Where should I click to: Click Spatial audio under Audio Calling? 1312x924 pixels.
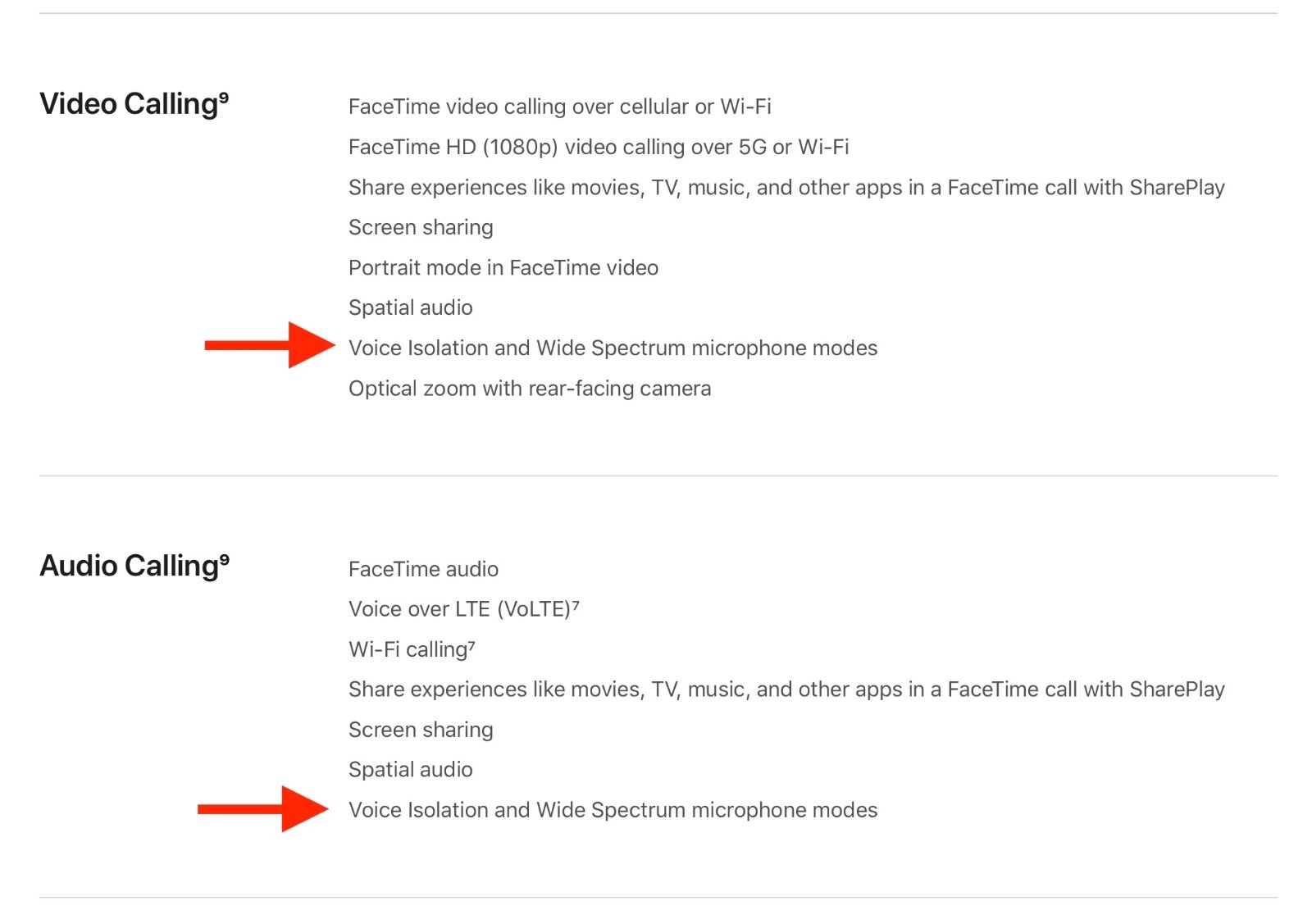click(411, 769)
